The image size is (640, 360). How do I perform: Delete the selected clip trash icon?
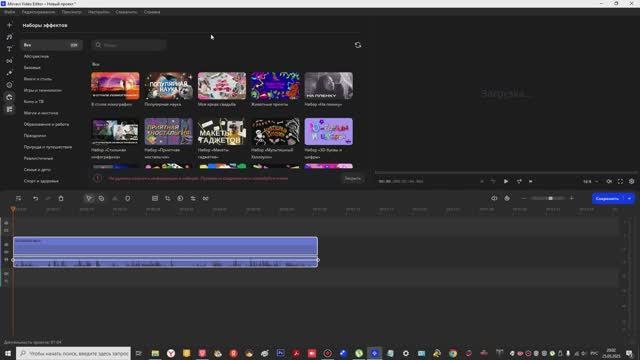click(x=61, y=198)
